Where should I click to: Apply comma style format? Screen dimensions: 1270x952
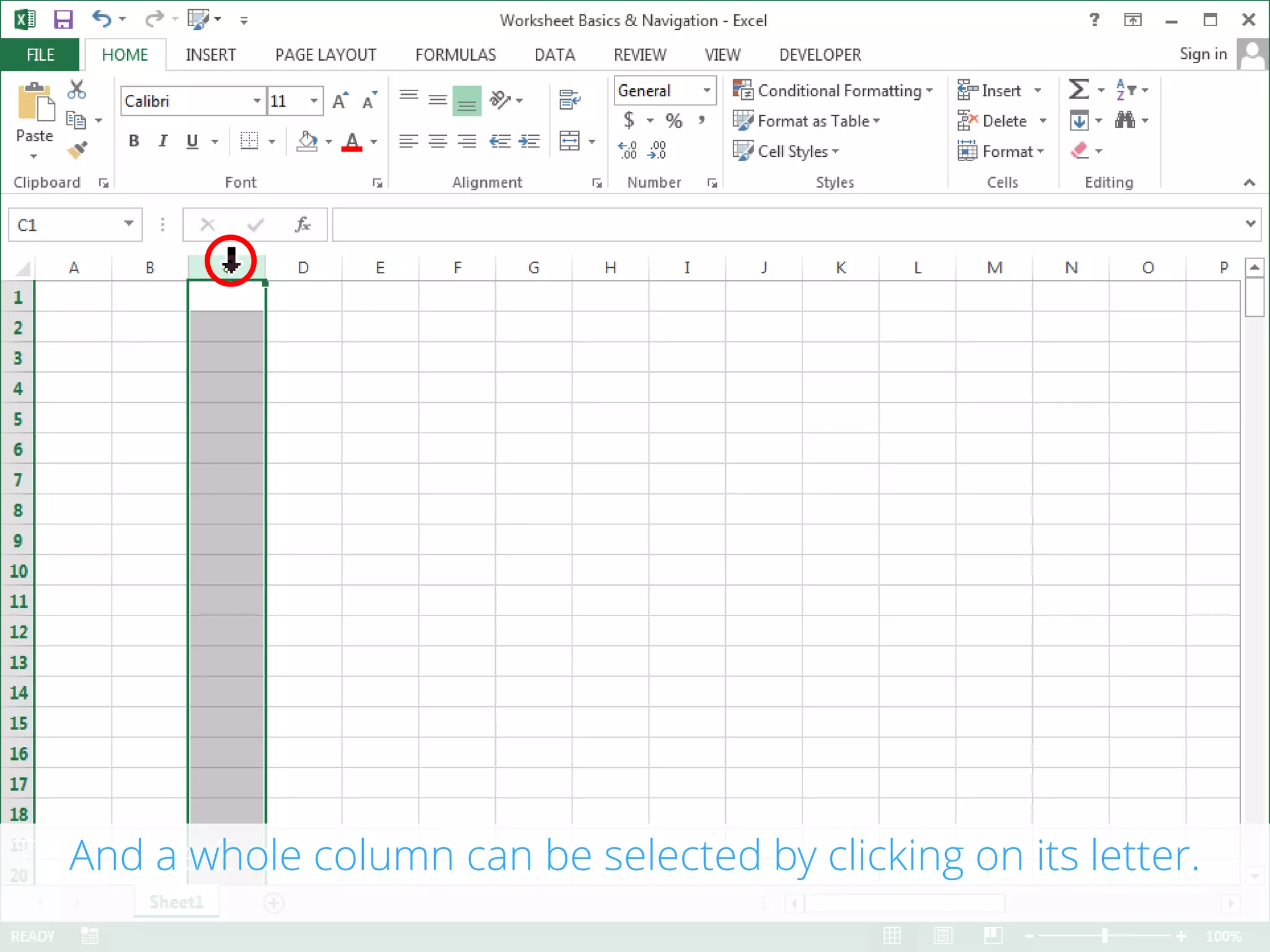(702, 120)
